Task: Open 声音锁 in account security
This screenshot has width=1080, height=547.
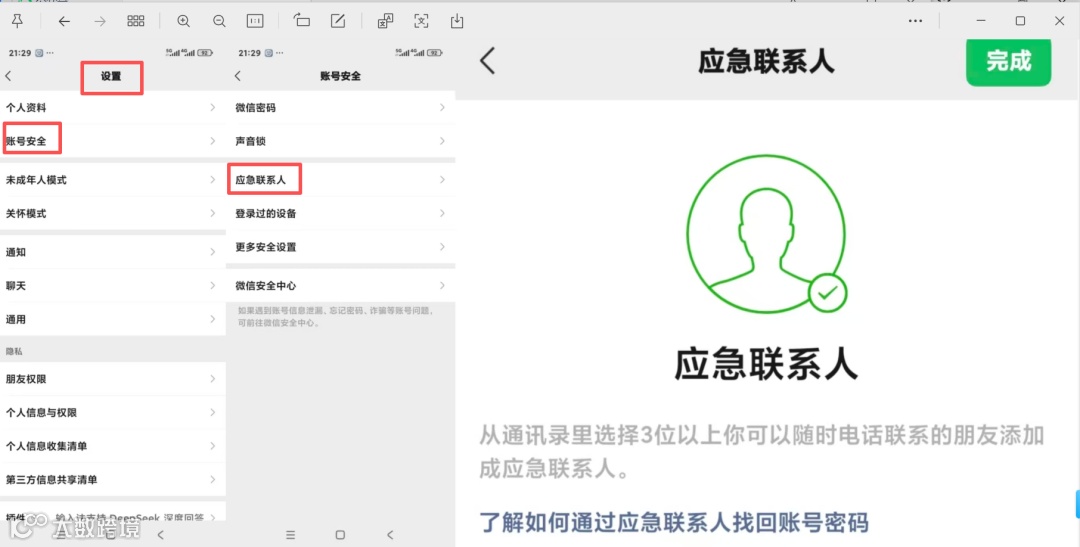Action: tap(341, 141)
